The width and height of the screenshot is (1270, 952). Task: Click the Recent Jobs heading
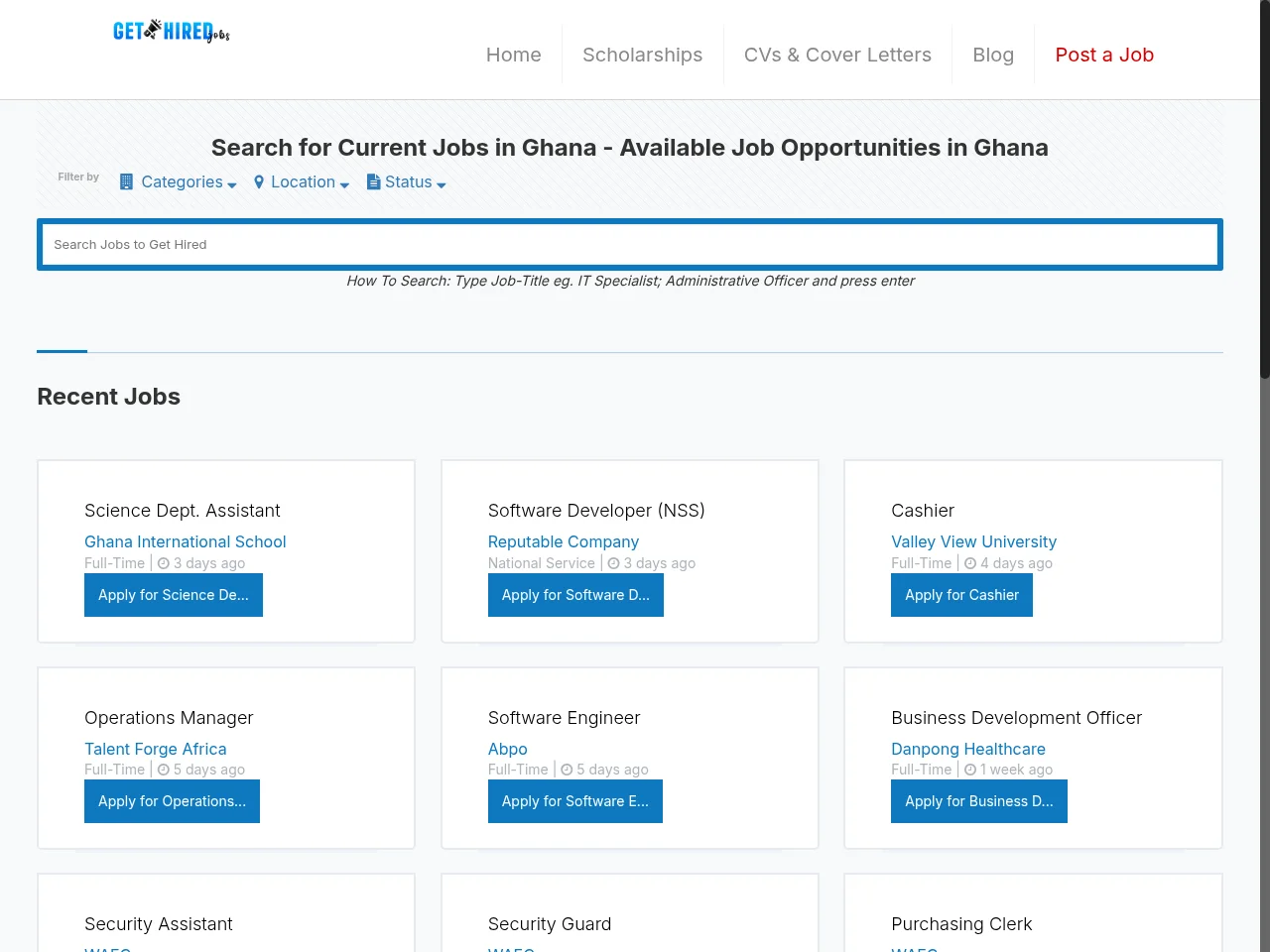[109, 397]
